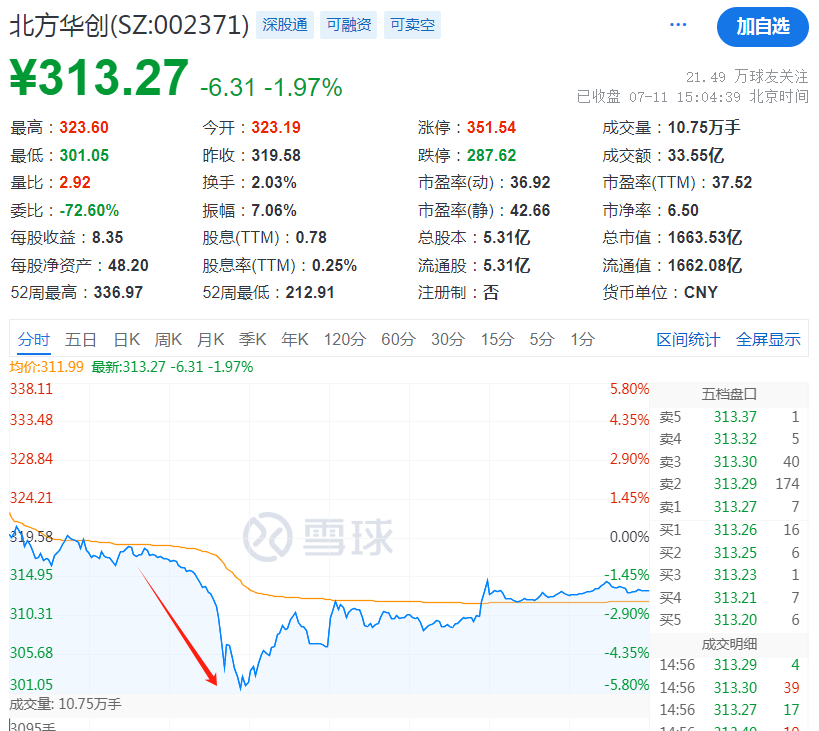Click the 最高 value 323.60
The image size is (819, 731).
coord(84,127)
